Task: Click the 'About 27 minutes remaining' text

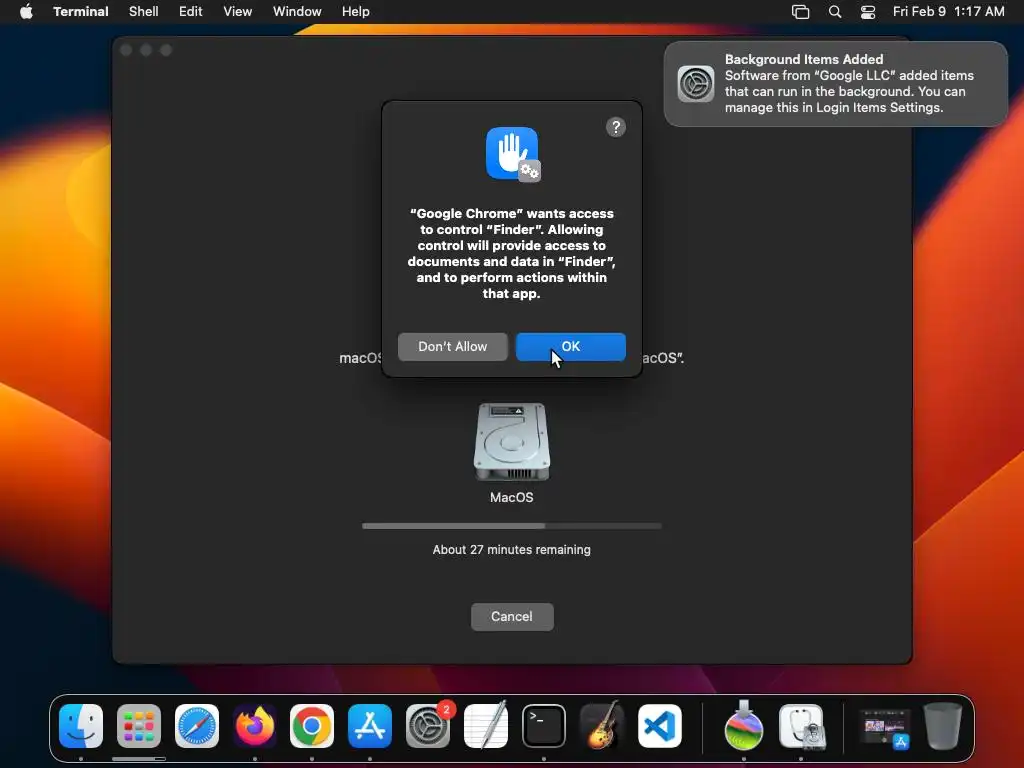Action: click(x=512, y=550)
